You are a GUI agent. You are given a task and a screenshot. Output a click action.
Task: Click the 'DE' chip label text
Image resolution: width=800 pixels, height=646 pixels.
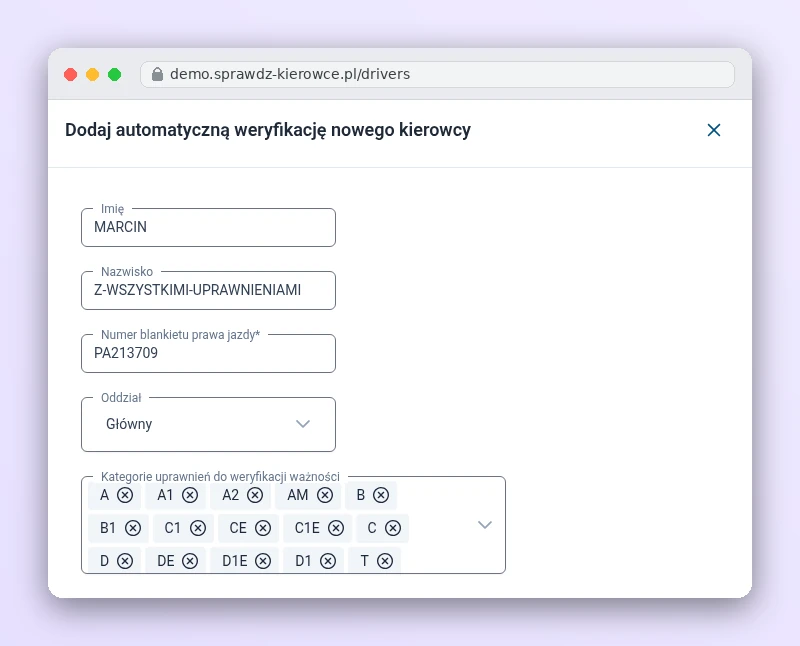point(166,561)
